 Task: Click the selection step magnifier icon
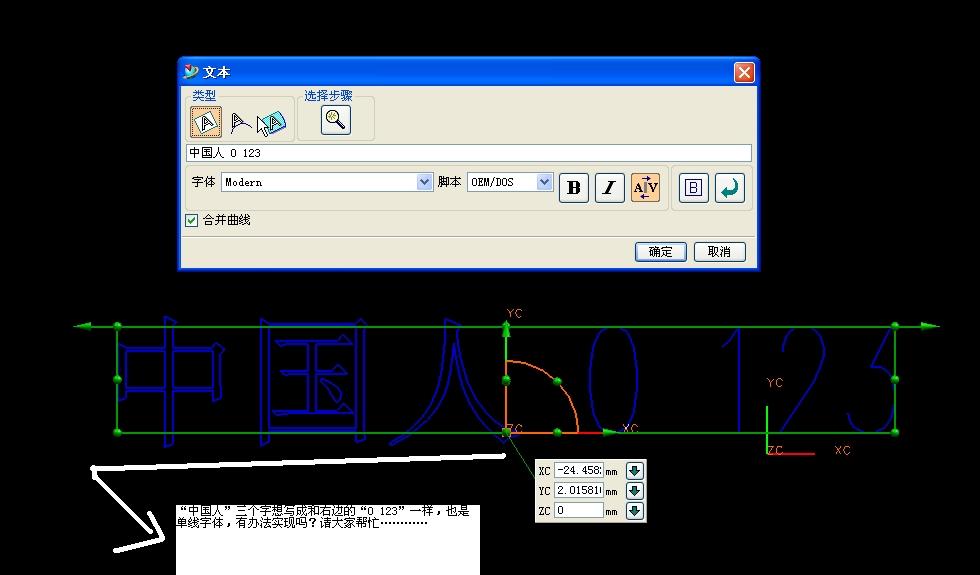336,119
